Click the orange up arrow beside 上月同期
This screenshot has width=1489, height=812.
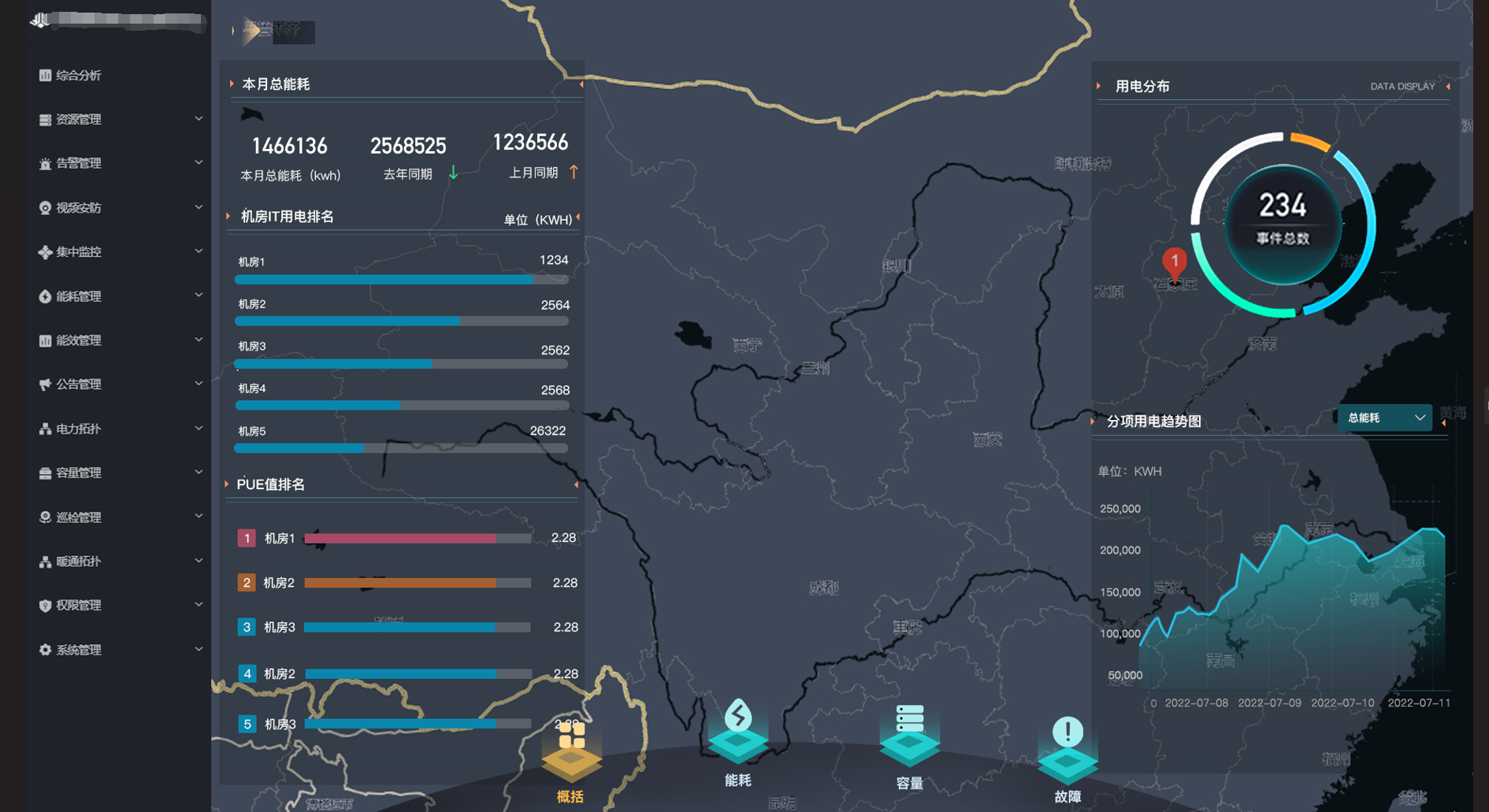[574, 172]
